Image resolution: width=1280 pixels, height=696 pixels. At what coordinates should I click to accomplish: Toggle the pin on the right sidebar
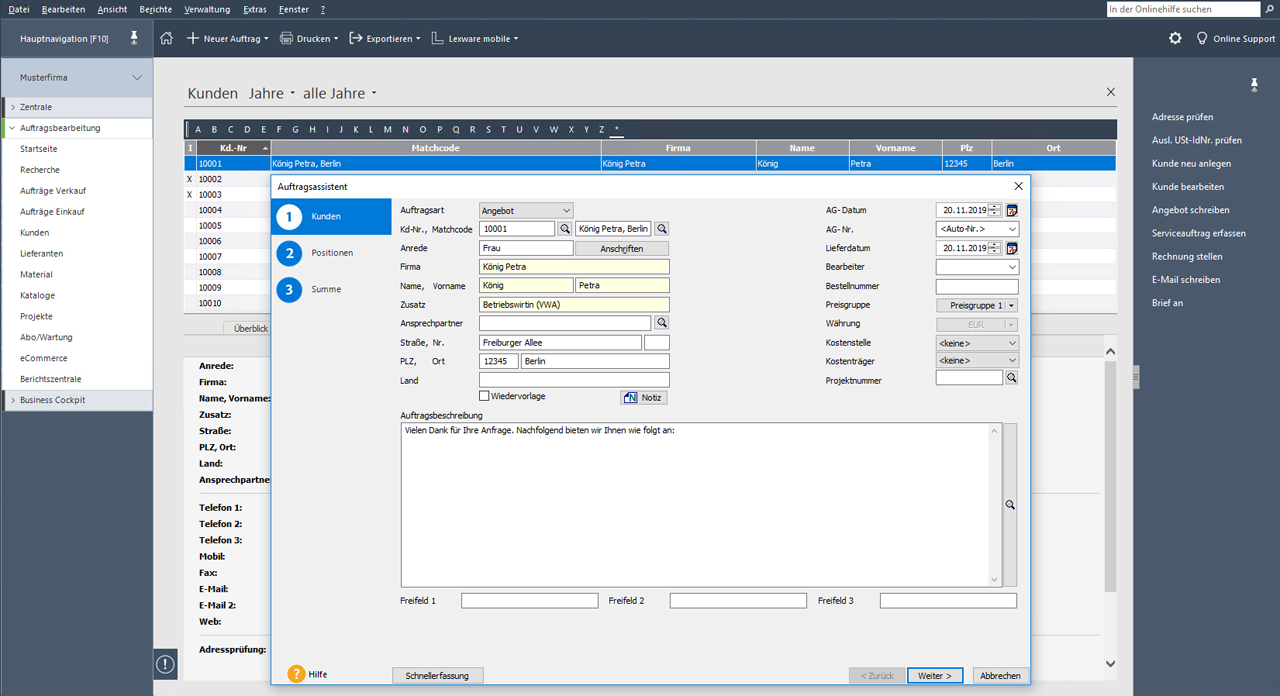coord(1254,84)
